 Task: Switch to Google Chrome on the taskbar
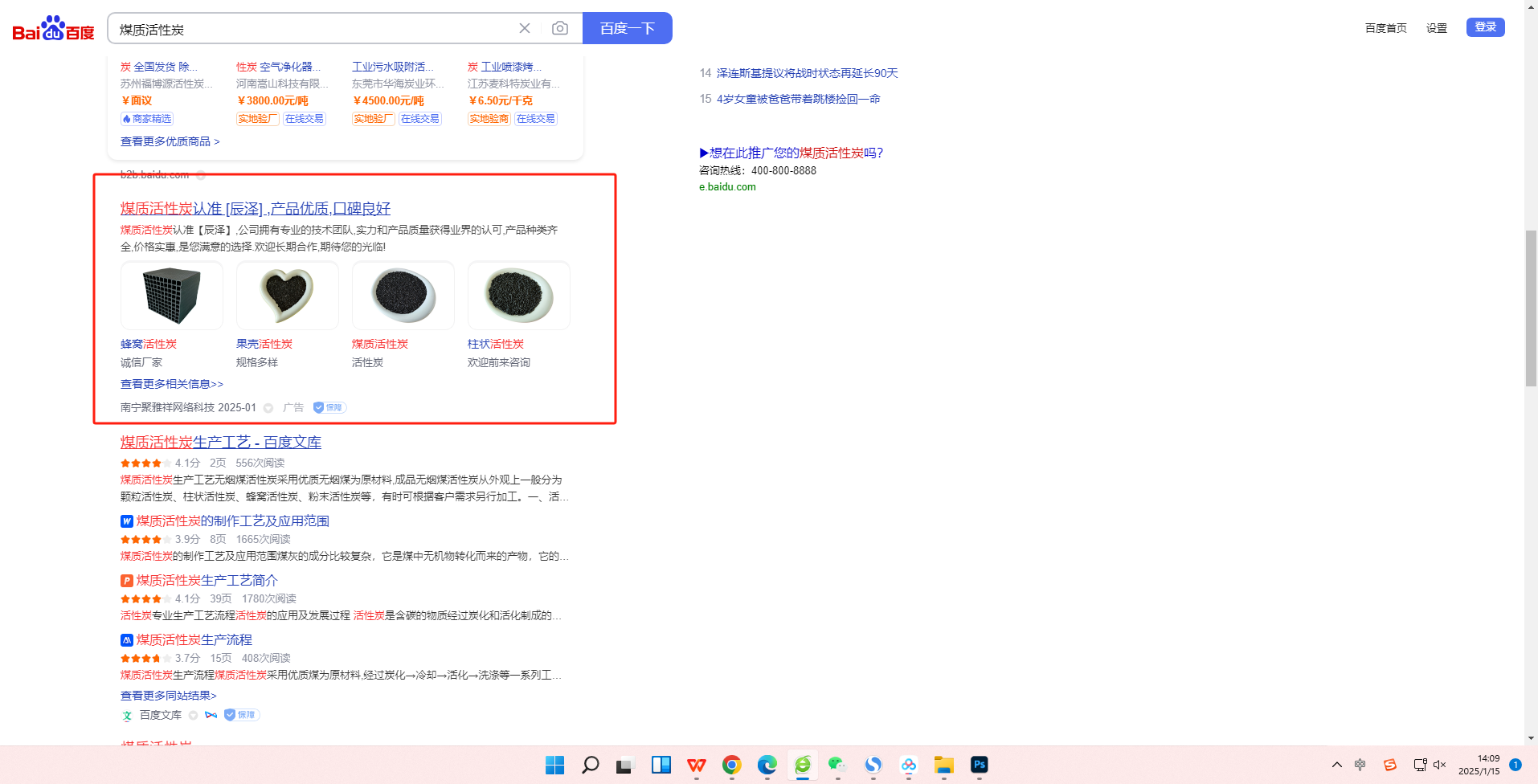731,765
